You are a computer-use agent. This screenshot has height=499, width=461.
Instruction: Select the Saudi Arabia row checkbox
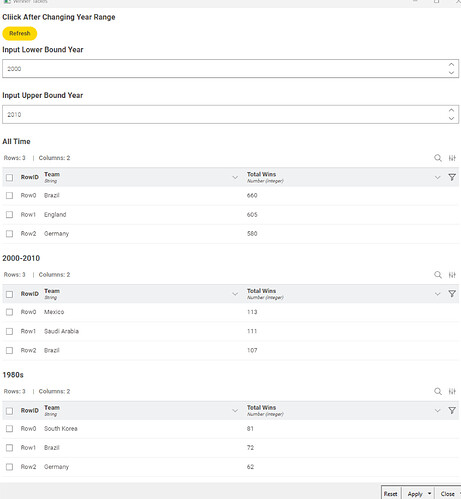(9, 331)
